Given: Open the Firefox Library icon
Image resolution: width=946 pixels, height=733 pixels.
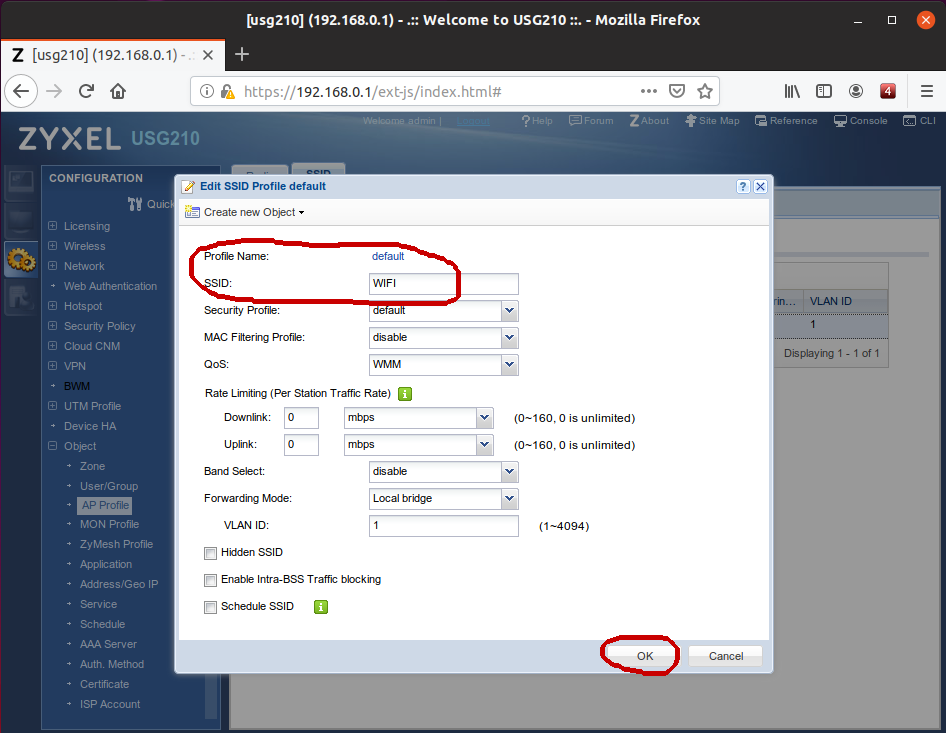Looking at the screenshot, I should 792,91.
